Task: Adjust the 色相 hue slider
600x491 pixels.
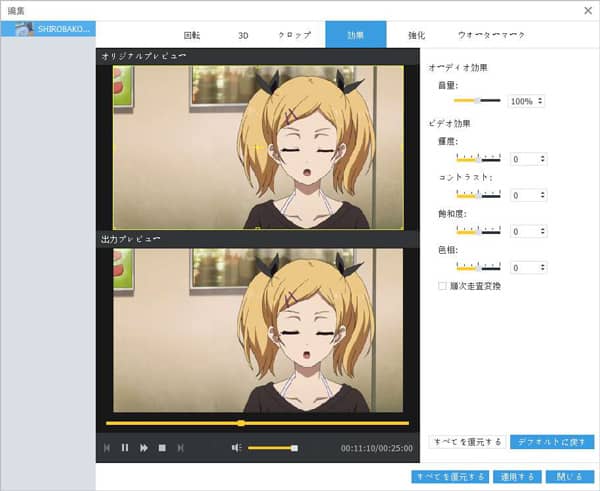Action: pyautogui.click(x=478, y=267)
